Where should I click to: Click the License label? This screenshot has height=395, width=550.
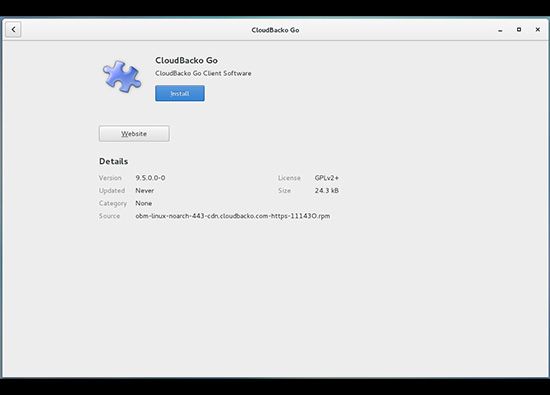click(x=289, y=178)
